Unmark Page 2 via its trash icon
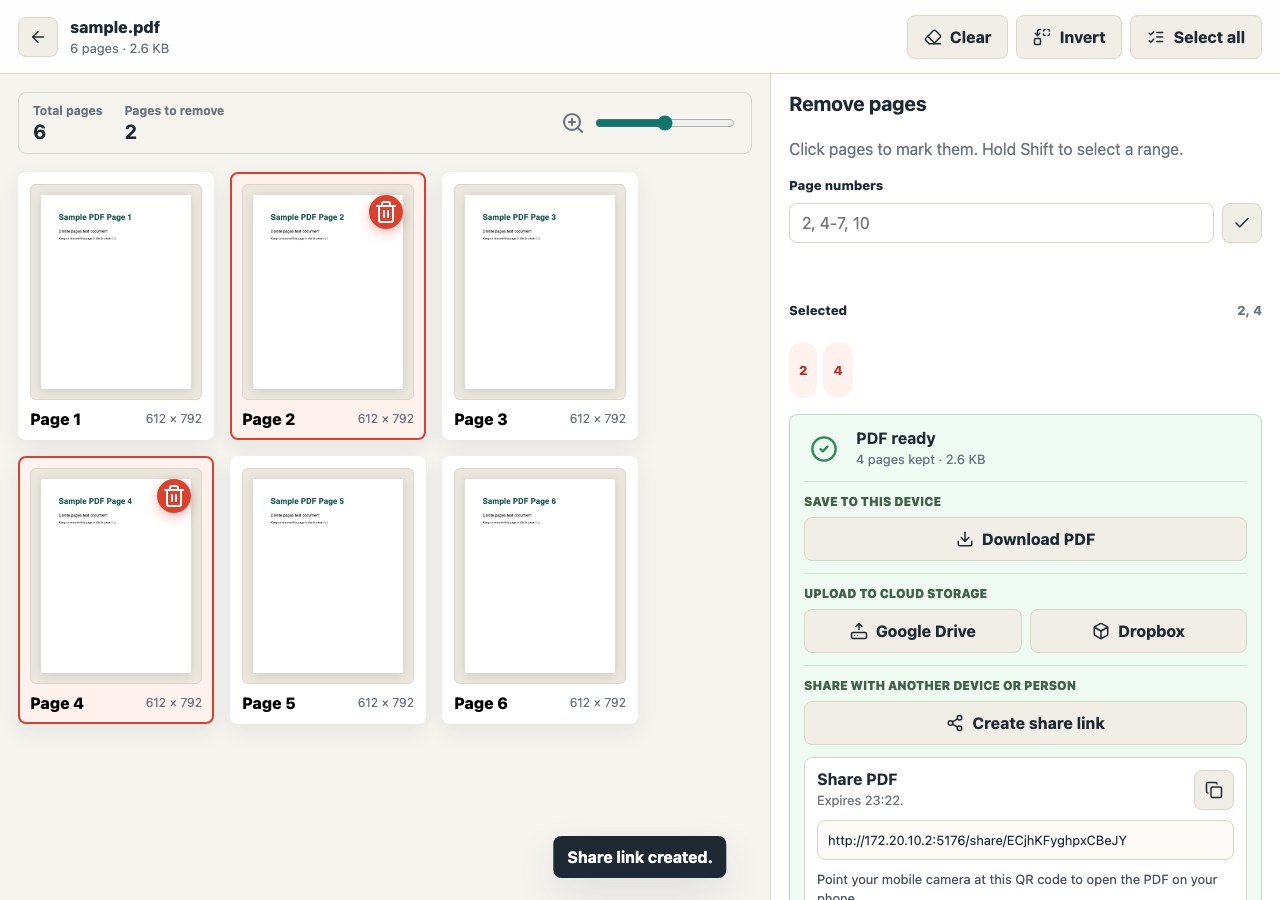Screen dimensions: 1280x900 coord(386,212)
